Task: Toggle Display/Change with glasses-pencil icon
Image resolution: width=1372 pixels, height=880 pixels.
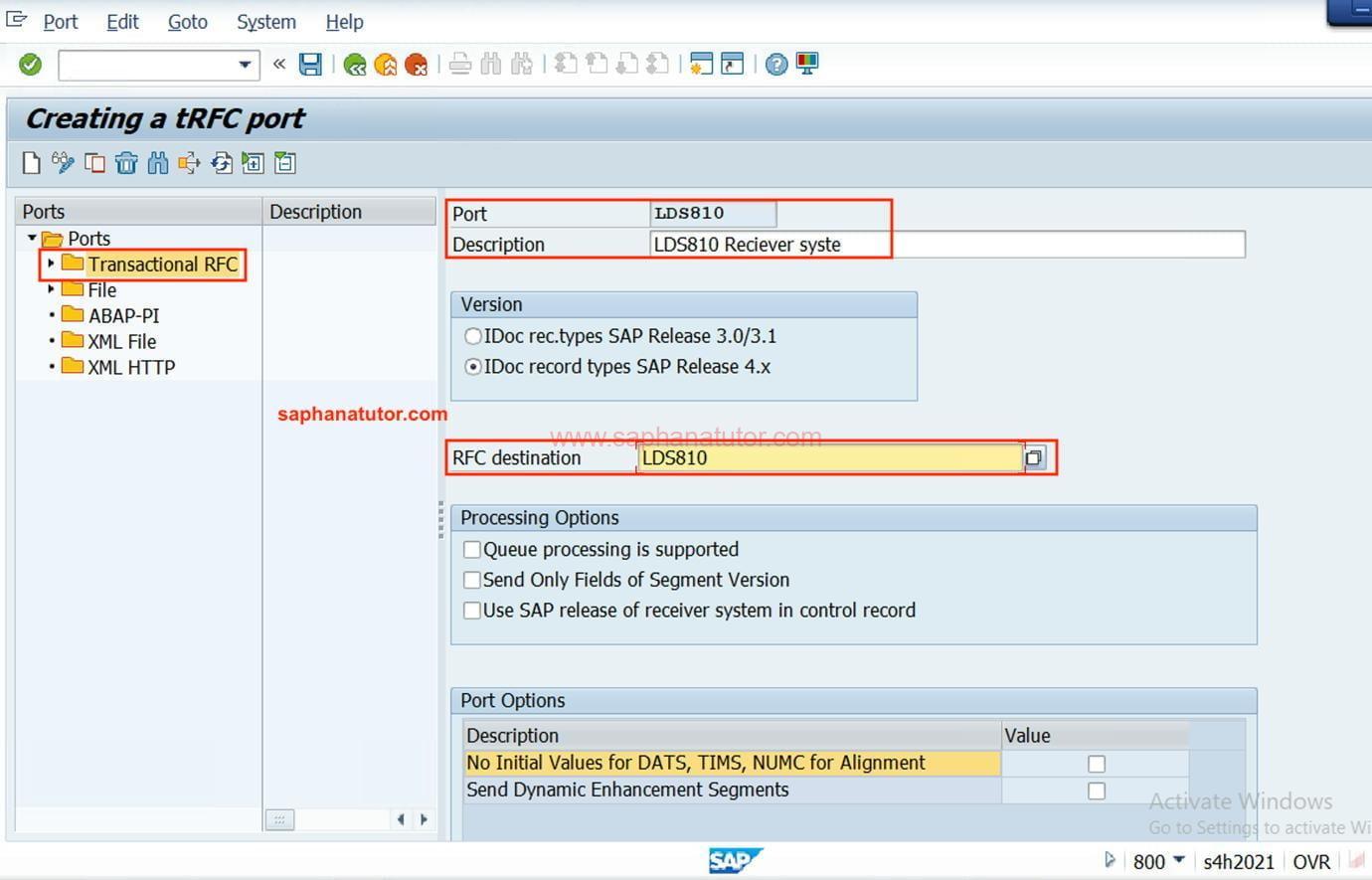Action: [x=63, y=163]
